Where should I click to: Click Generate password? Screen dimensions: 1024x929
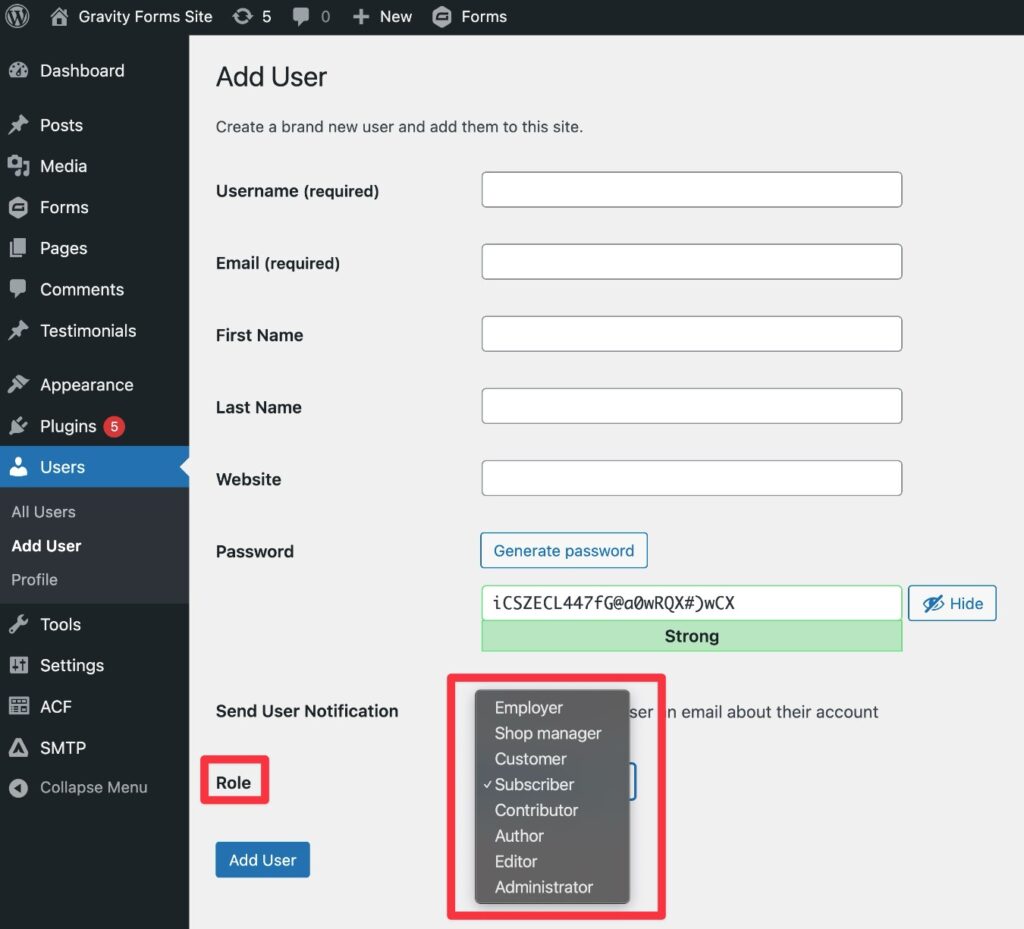click(x=563, y=550)
